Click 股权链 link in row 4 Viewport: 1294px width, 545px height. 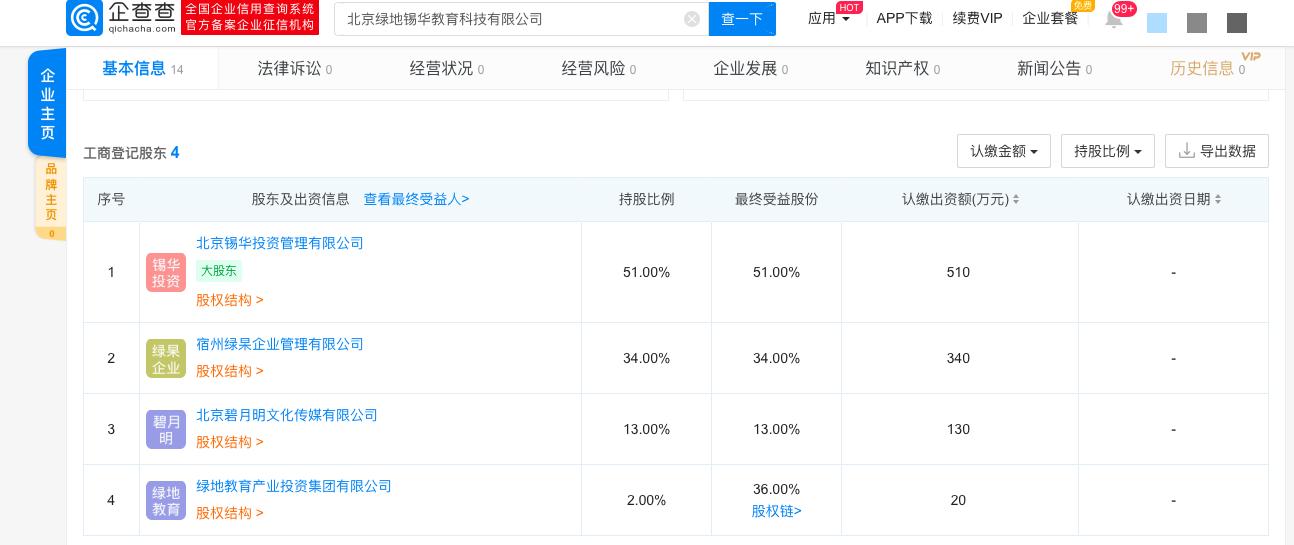click(777, 511)
